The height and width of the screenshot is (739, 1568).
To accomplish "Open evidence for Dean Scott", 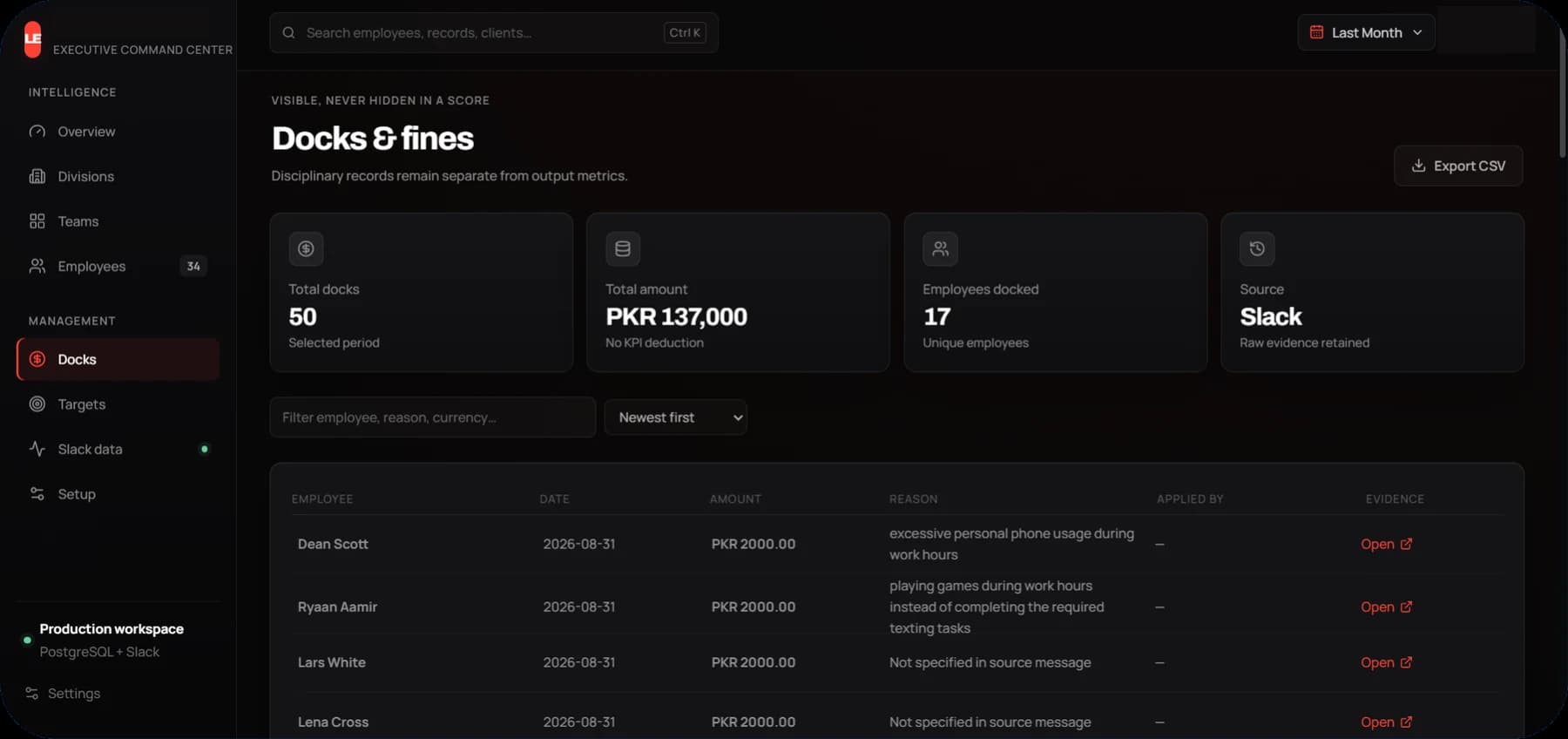I will (x=1386, y=544).
